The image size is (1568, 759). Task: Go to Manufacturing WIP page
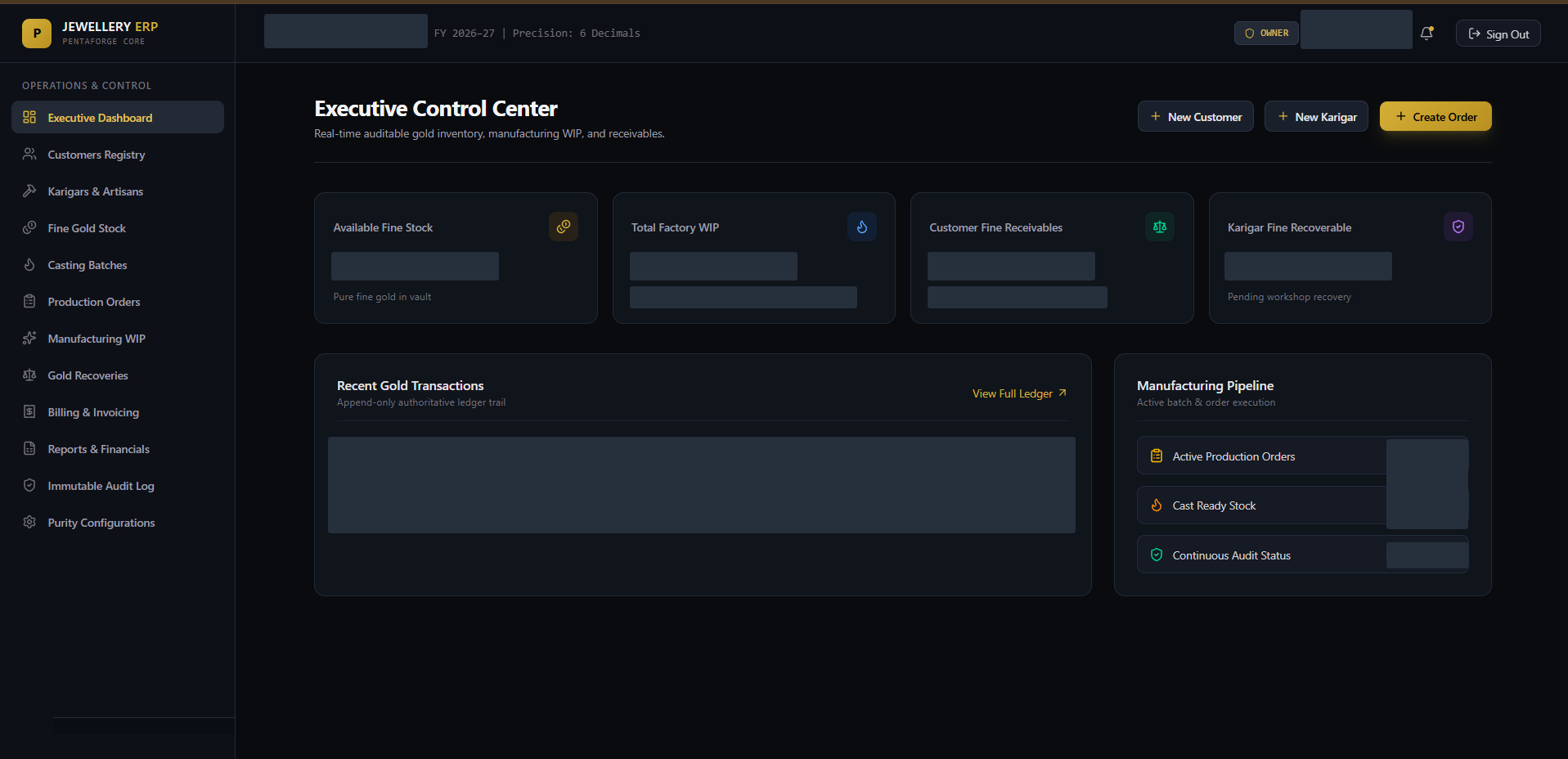(x=118, y=338)
